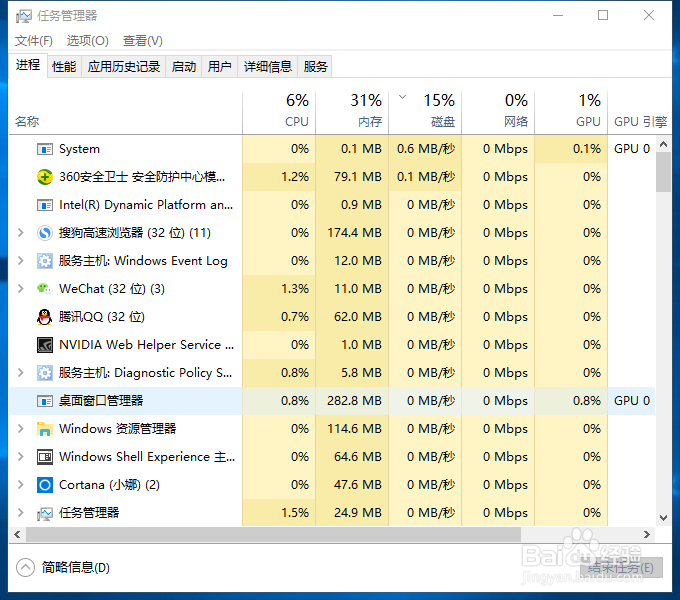Click the vertical scrollbar up arrow
Viewport: 680px width, 600px height.
coord(663,144)
